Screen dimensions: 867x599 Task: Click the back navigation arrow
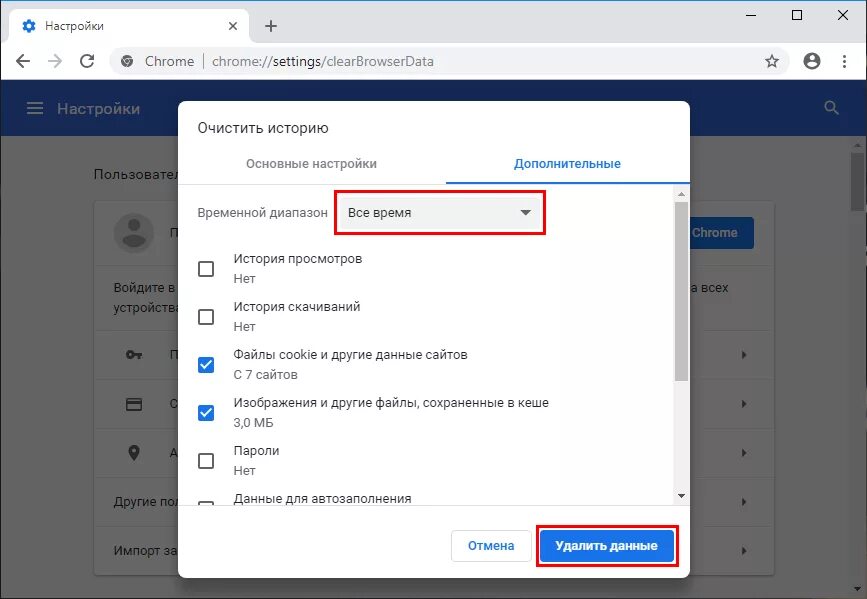click(23, 61)
